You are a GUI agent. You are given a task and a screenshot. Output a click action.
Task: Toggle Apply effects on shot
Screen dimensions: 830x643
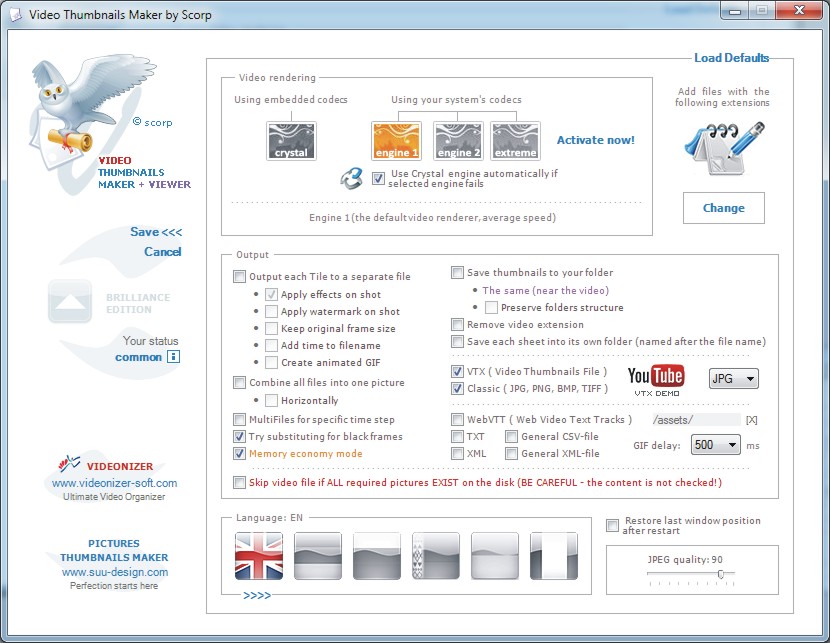pos(271,294)
